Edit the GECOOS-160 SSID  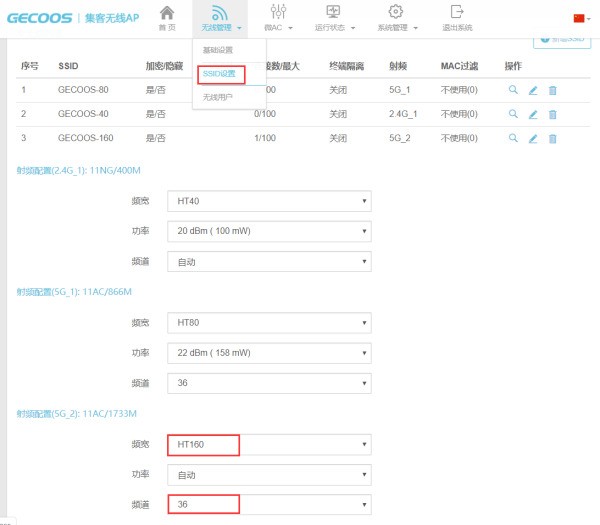(533, 139)
